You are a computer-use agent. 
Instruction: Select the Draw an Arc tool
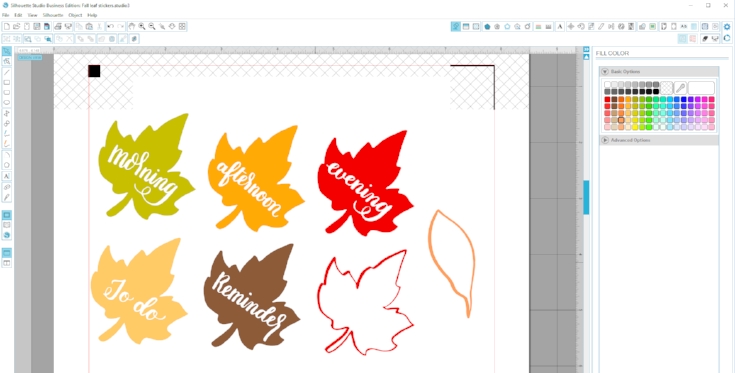pos(7,155)
